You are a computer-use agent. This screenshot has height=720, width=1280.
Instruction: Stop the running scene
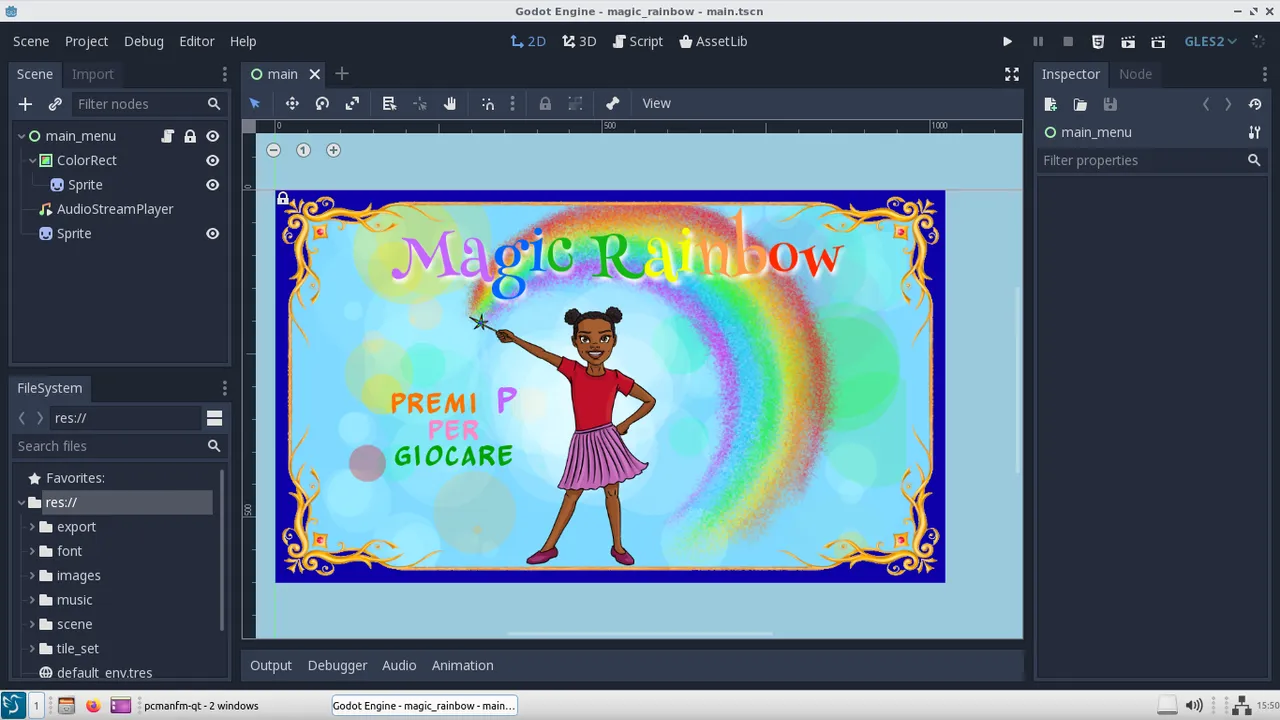[x=1068, y=41]
